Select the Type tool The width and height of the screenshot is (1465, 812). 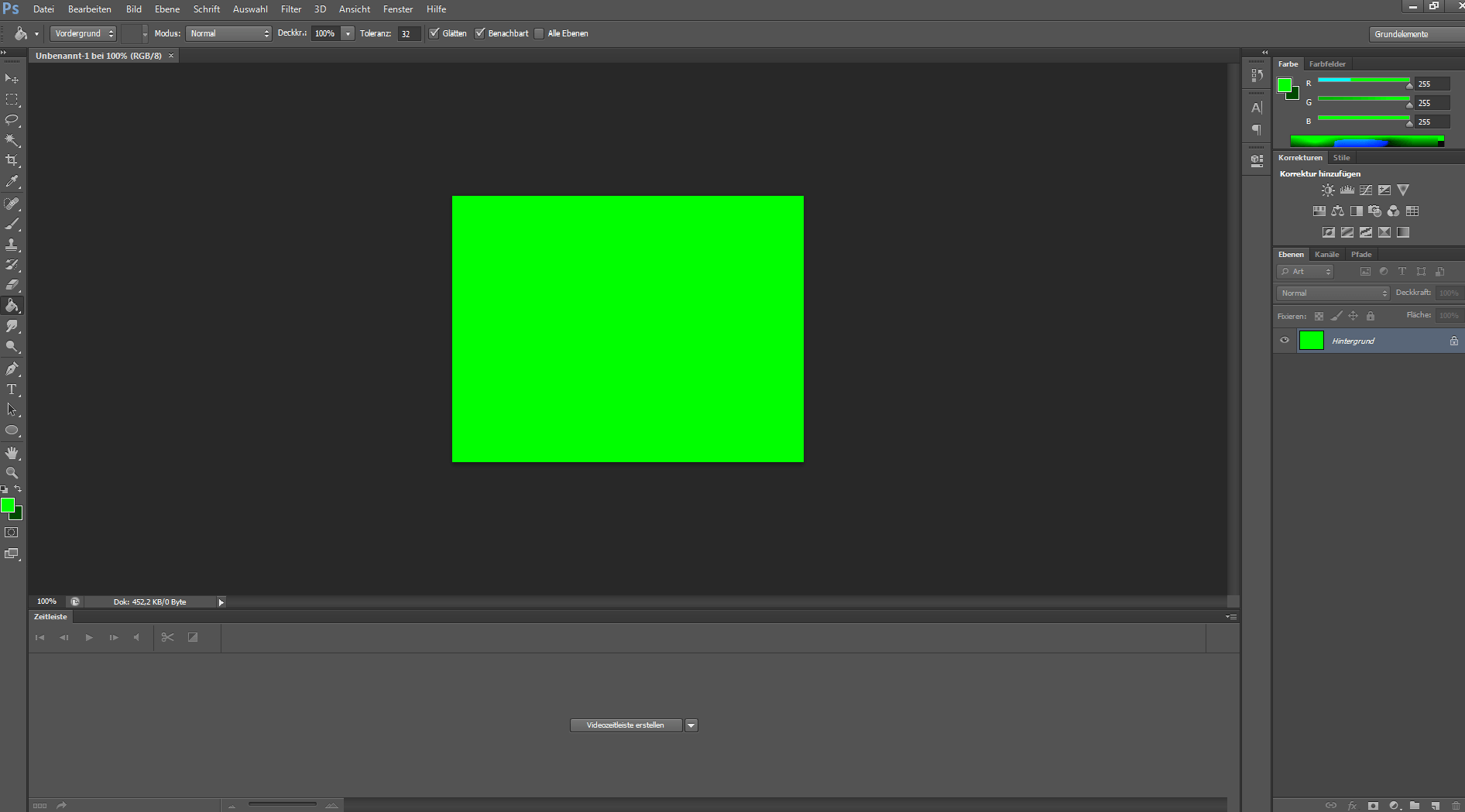[x=12, y=389]
